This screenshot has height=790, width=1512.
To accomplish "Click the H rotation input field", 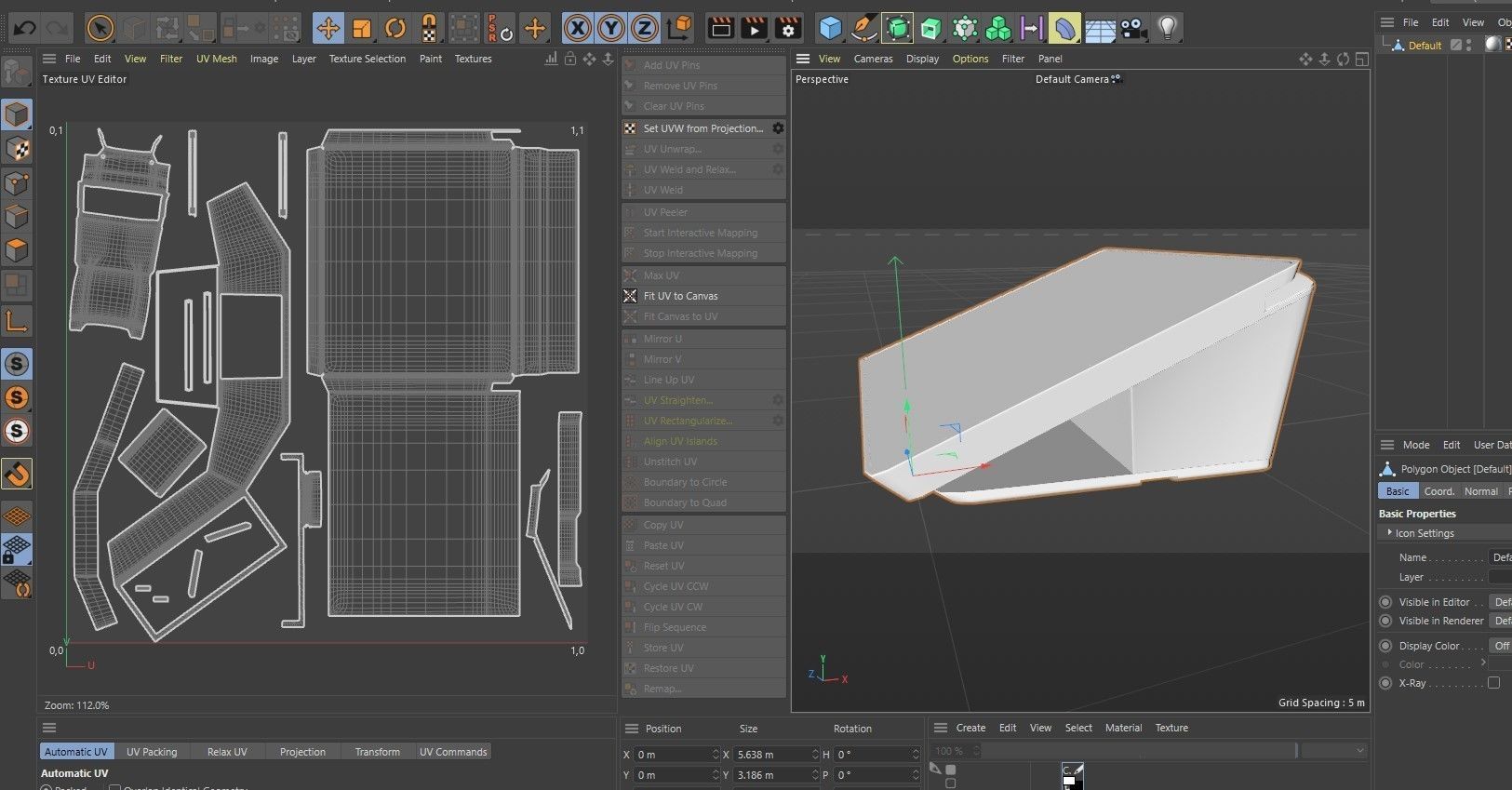I will (x=876, y=755).
